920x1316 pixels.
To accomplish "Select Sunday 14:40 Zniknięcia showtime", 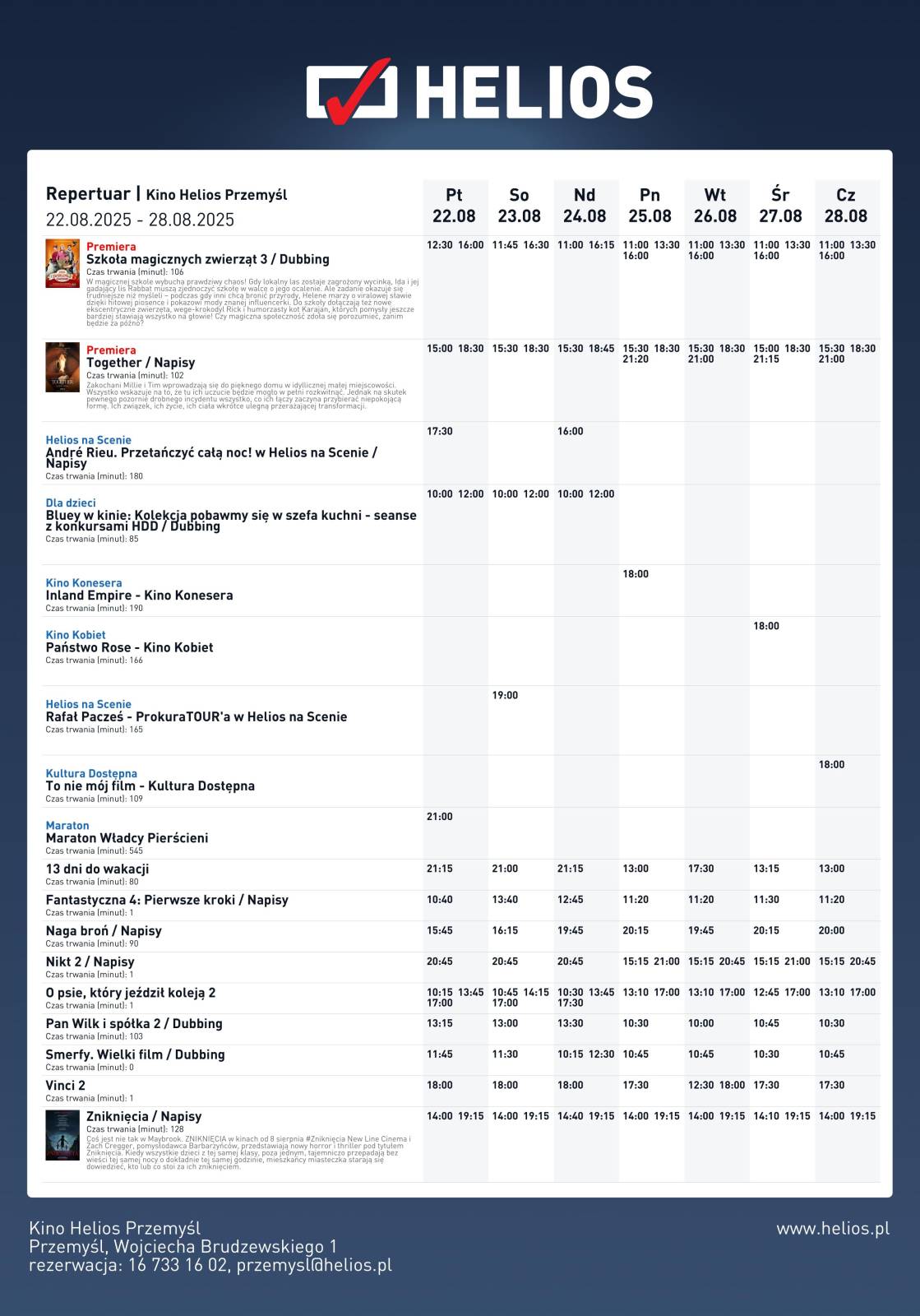I will point(571,1116).
